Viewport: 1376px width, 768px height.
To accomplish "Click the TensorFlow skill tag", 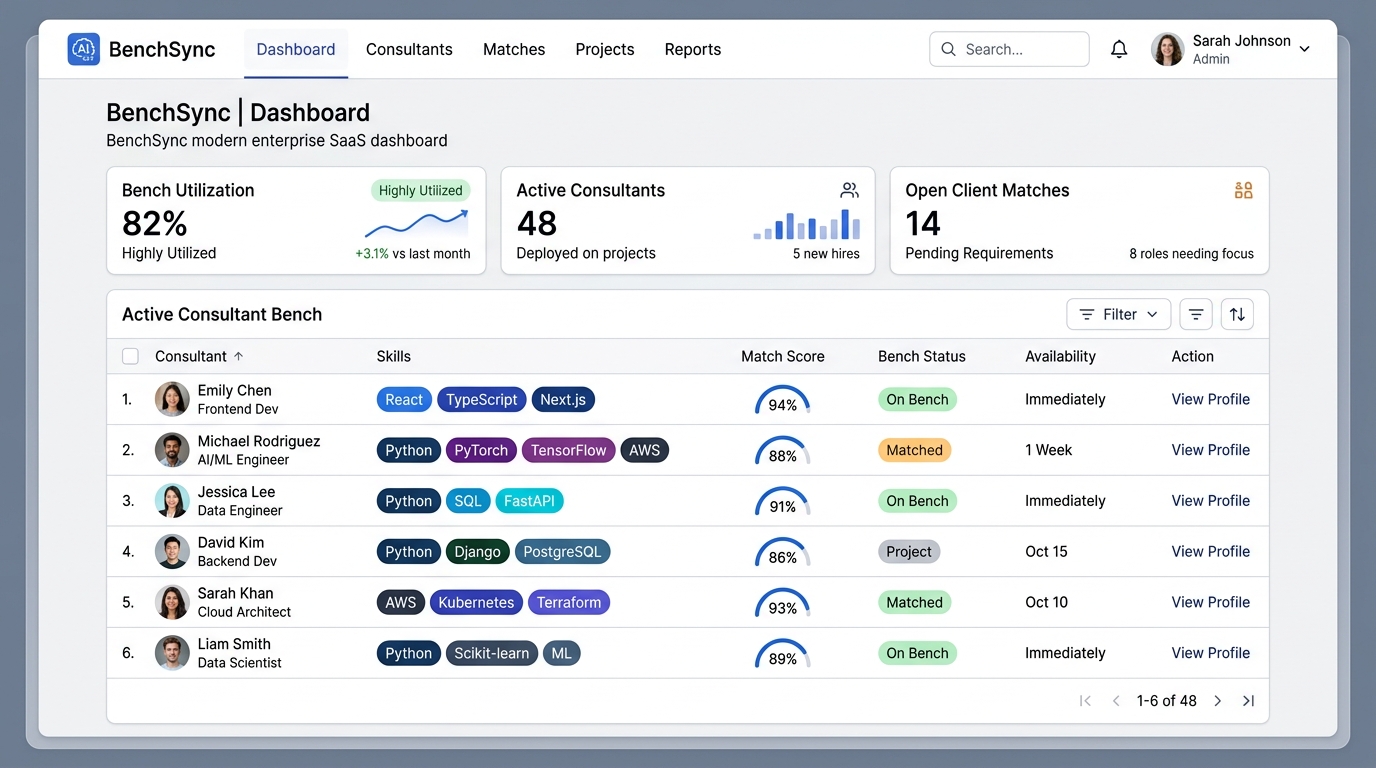I will [568, 450].
